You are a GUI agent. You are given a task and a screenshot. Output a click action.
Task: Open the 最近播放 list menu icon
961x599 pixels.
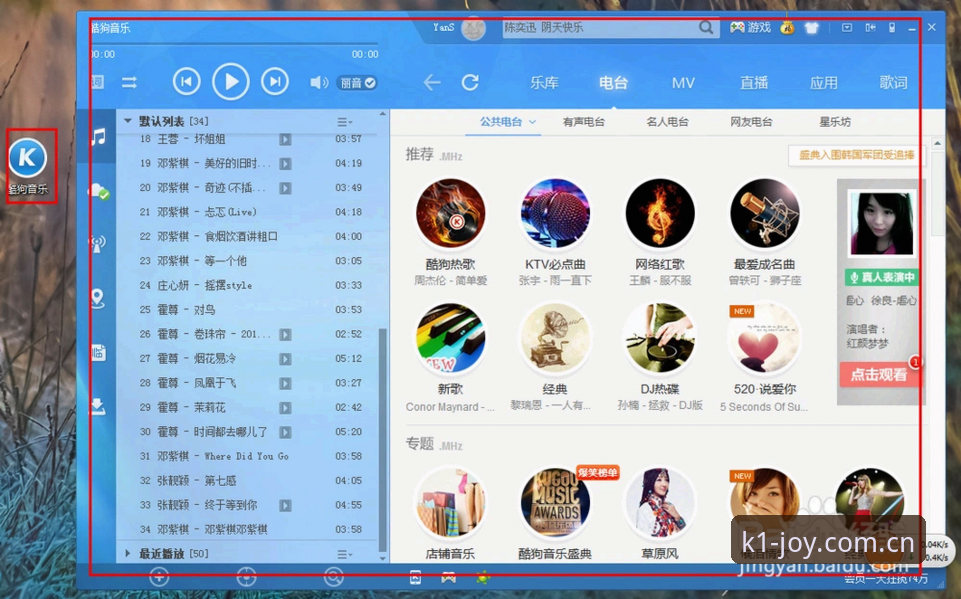[x=344, y=554]
